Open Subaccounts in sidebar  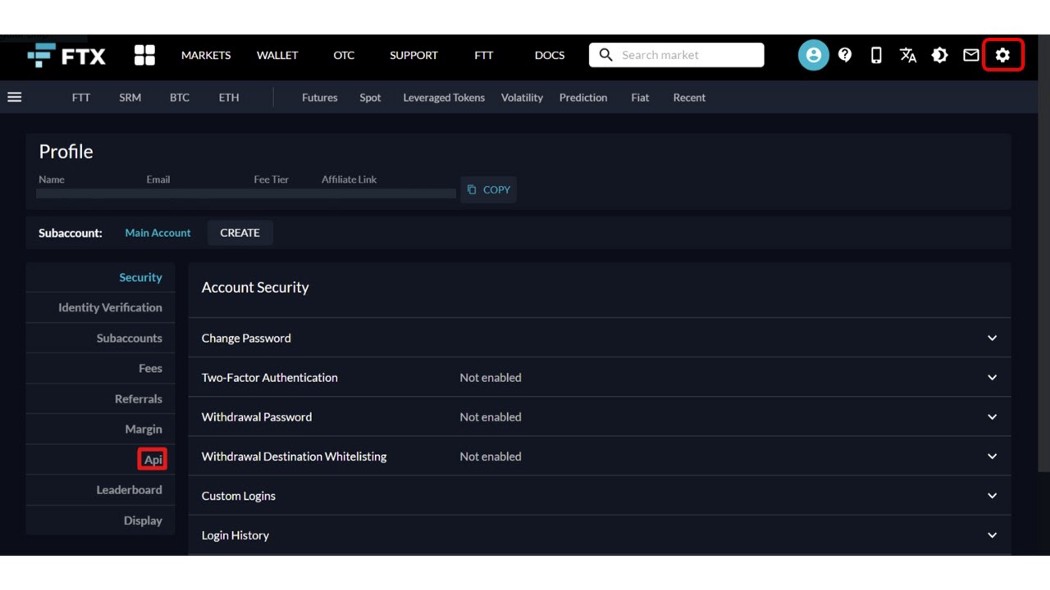(129, 338)
